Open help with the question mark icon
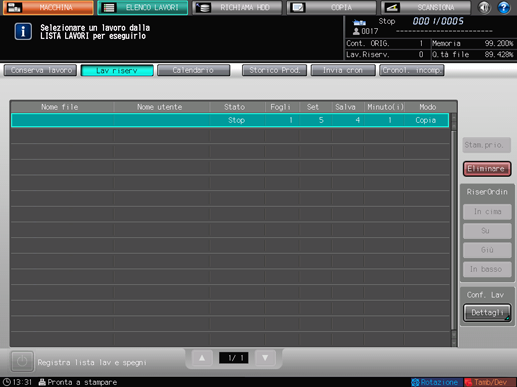This screenshot has height=387, width=517. click(x=504, y=7)
